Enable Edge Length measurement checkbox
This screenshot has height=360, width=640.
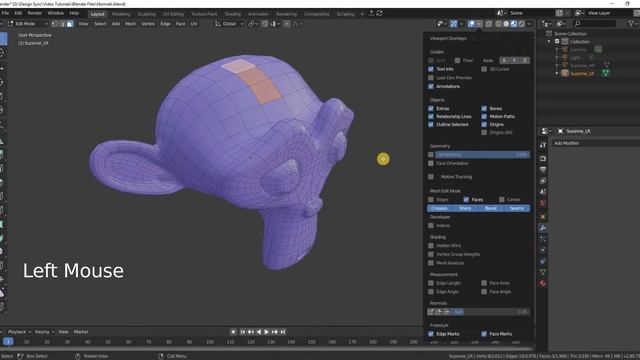[431, 283]
